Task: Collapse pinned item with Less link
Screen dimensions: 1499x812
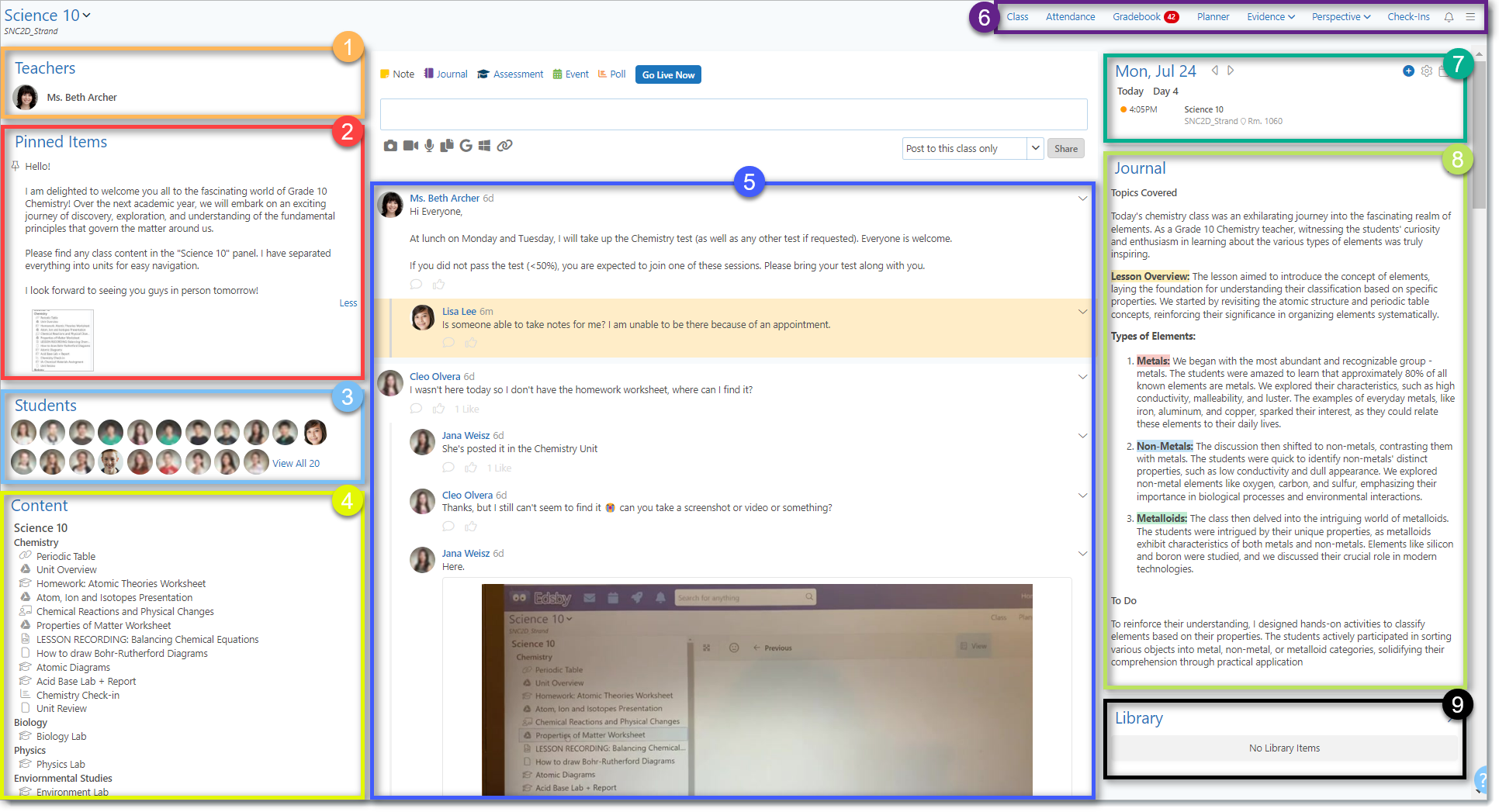Action: click(348, 303)
